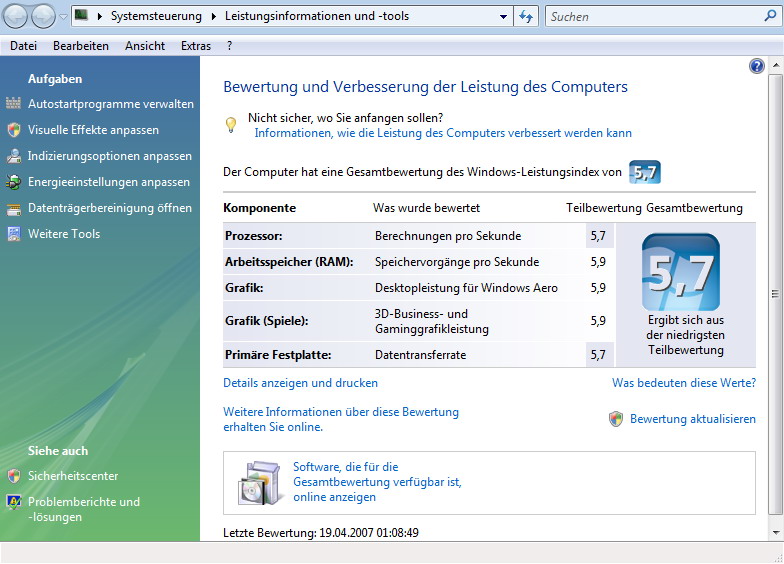Open the Ansicht menu
Screen dimensions: 784x564
[145, 46]
